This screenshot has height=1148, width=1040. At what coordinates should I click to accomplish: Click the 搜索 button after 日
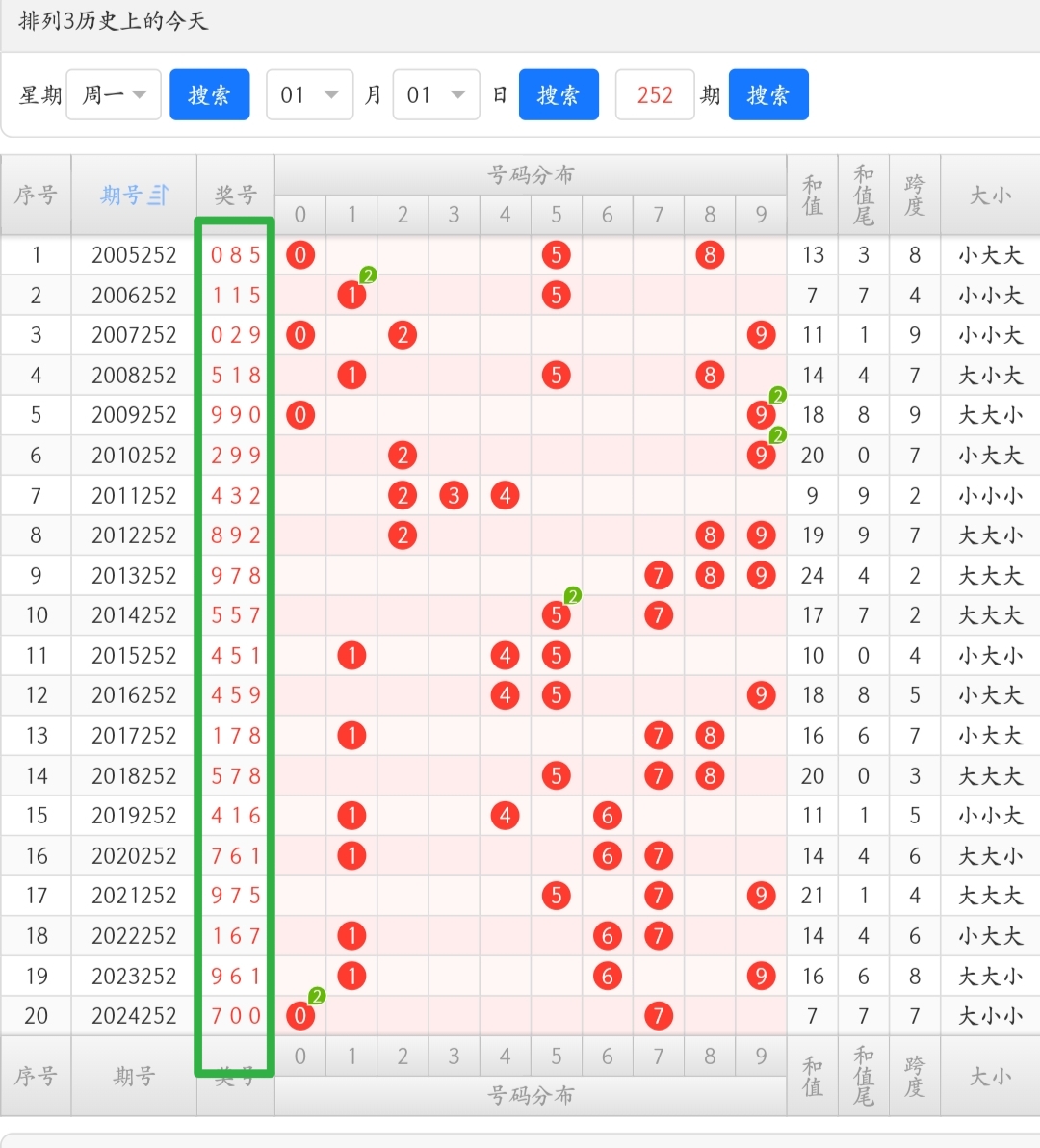click(559, 94)
